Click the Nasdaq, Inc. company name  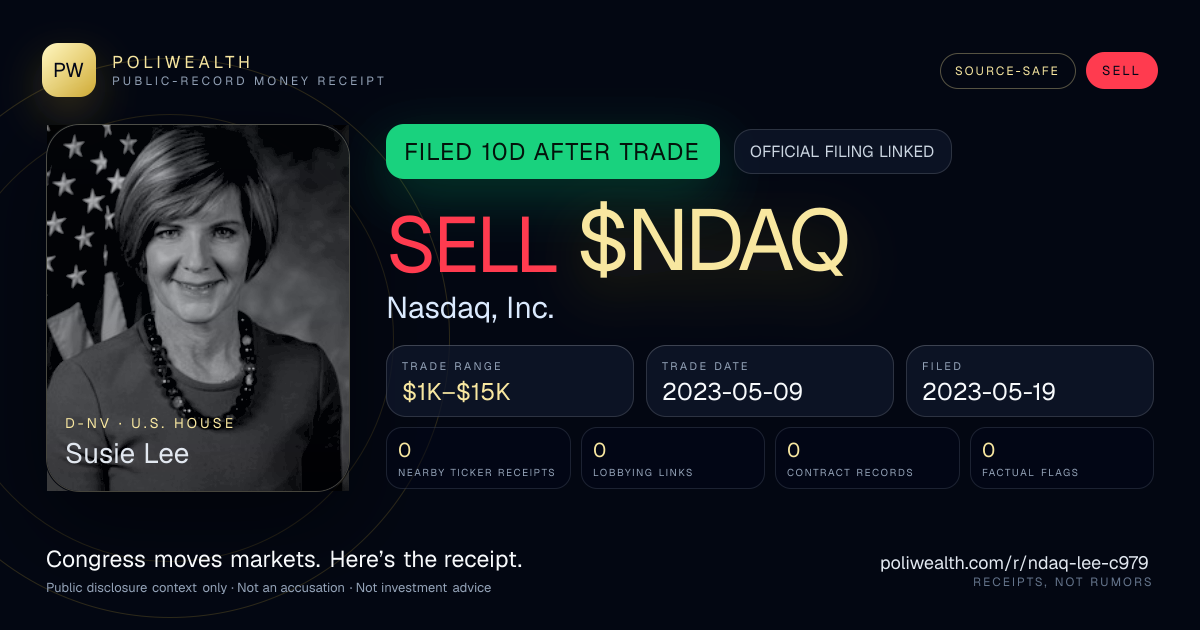pyautogui.click(x=470, y=308)
